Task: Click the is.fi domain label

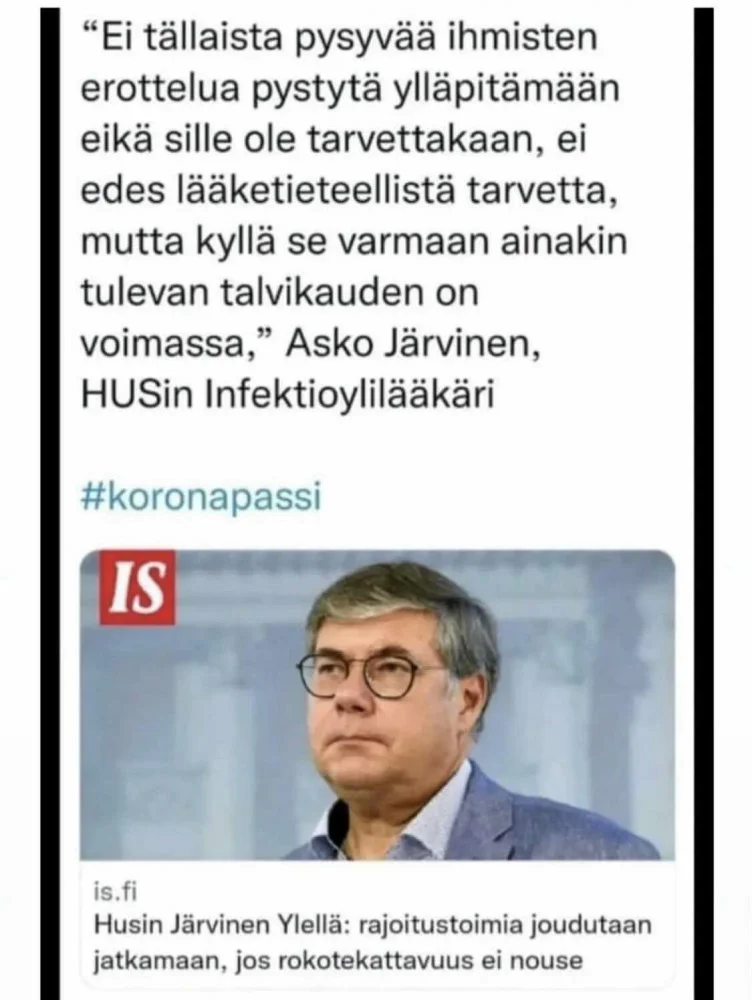Action: point(115,893)
